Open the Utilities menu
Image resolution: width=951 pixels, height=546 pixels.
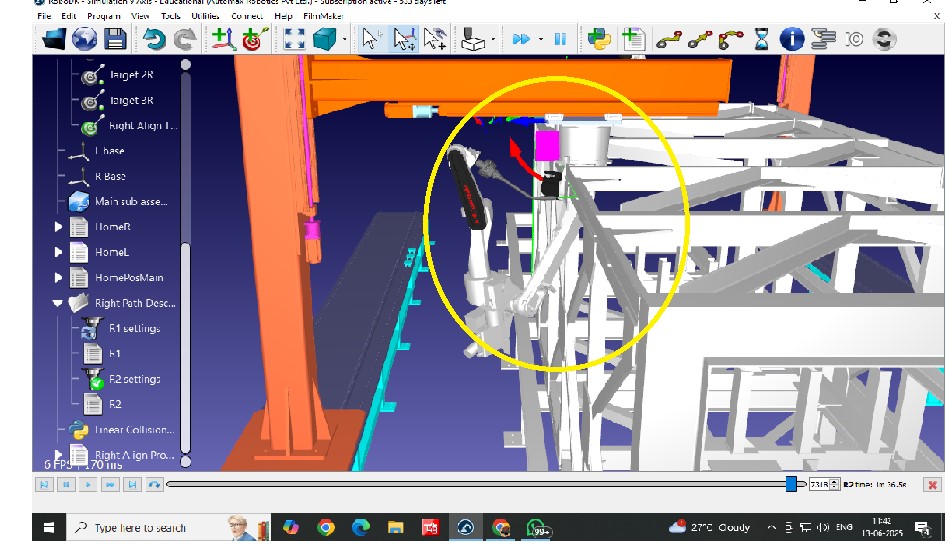(205, 16)
